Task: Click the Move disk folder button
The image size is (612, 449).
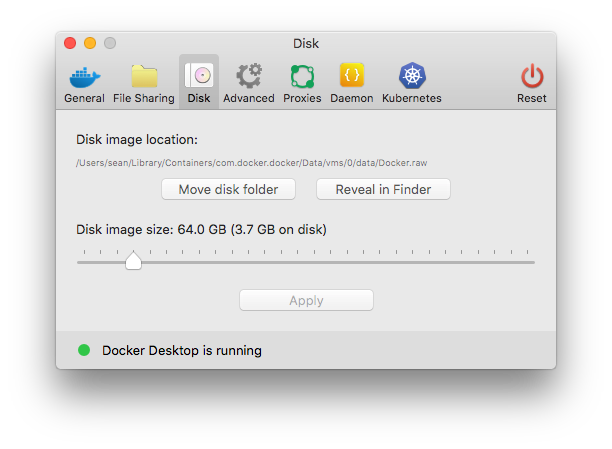Action: pyautogui.click(x=228, y=189)
